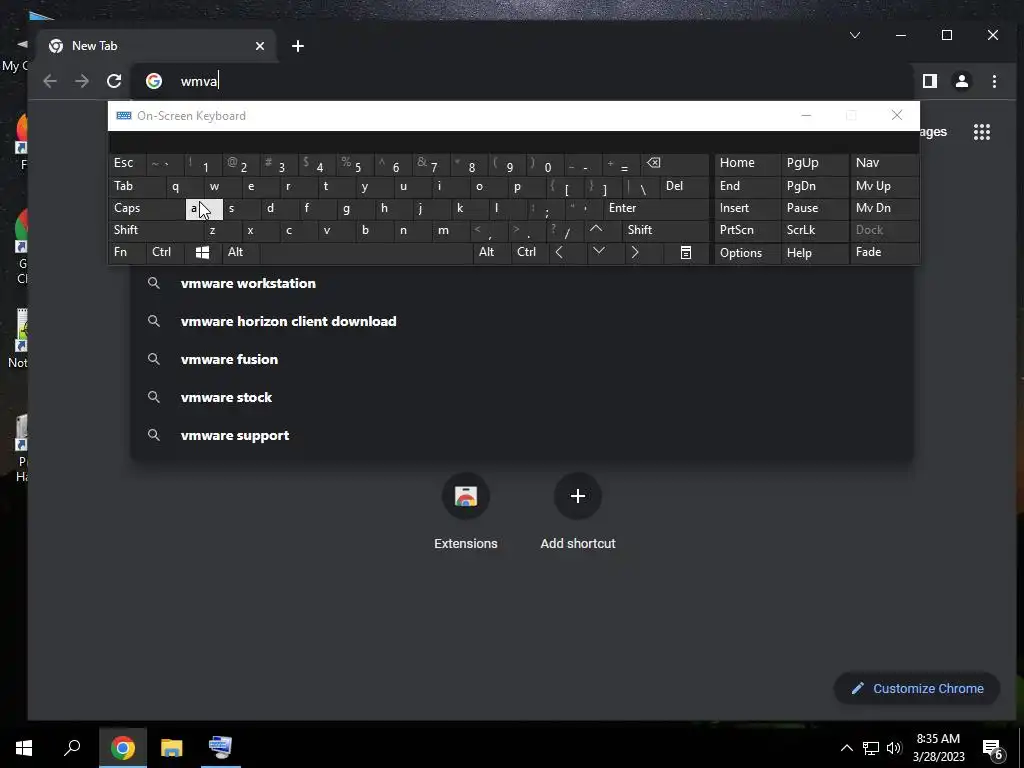Click the Esc key on keyboard

[127, 163]
